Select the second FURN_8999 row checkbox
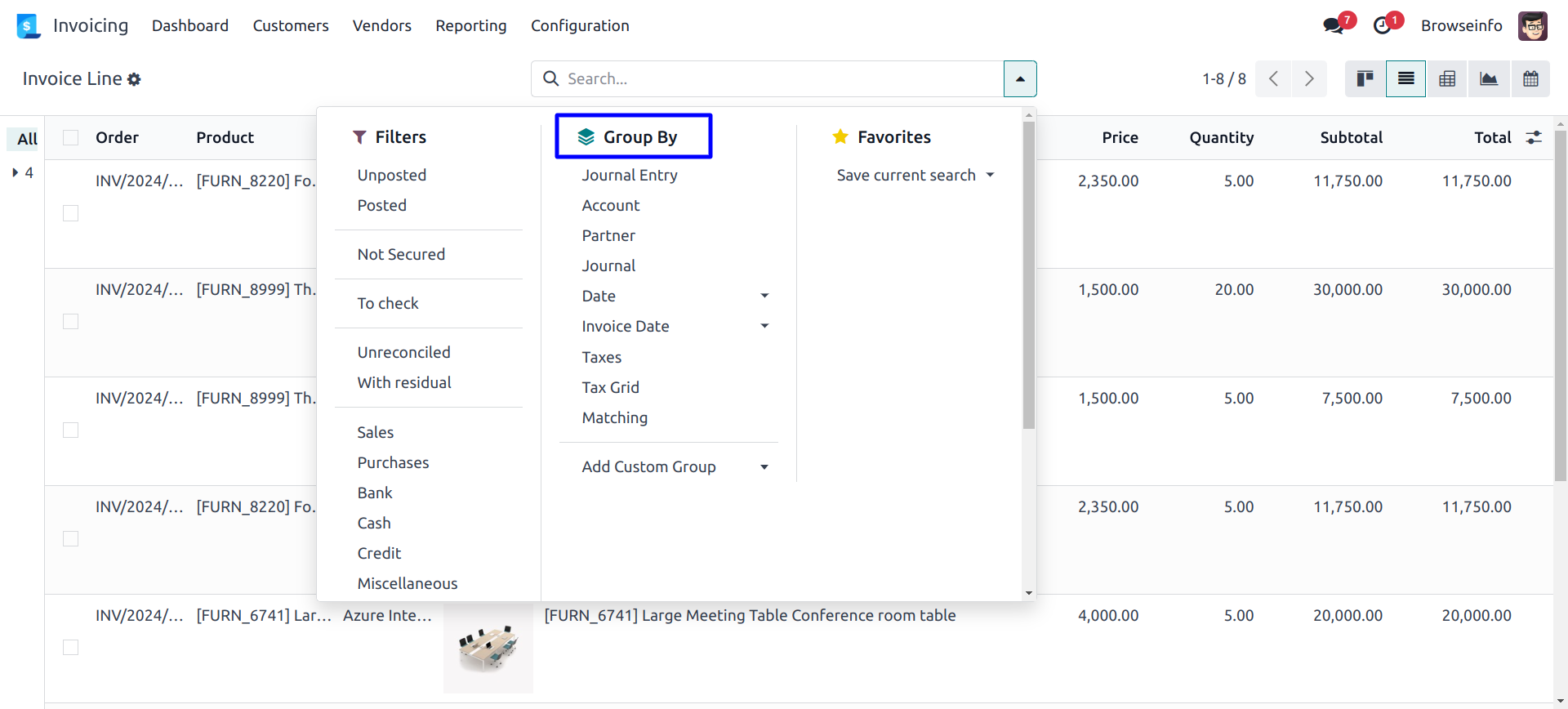Screen dimensions: 1568x709 pyautogui.click(x=71, y=430)
